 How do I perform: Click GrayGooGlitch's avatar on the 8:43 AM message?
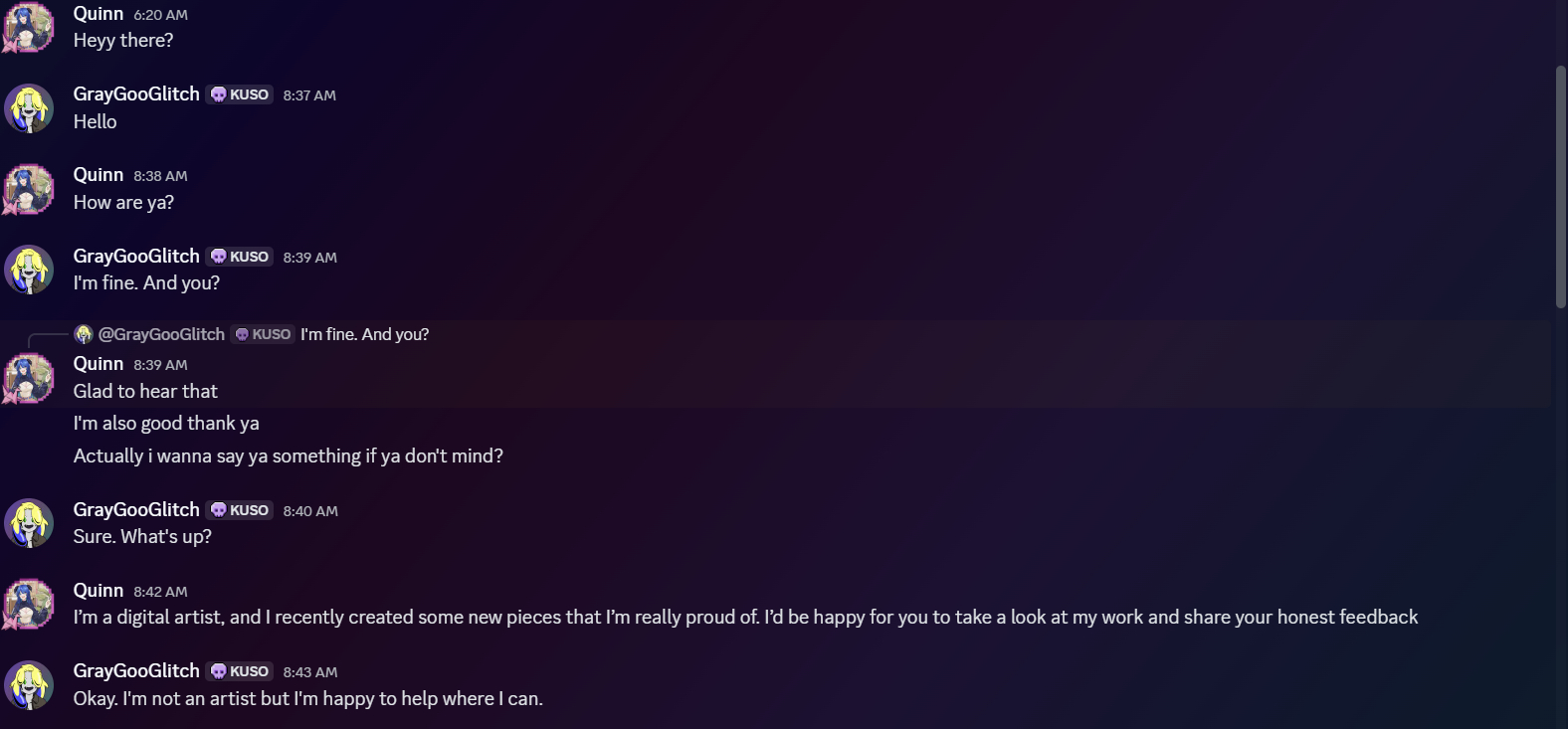pyautogui.click(x=29, y=685)
